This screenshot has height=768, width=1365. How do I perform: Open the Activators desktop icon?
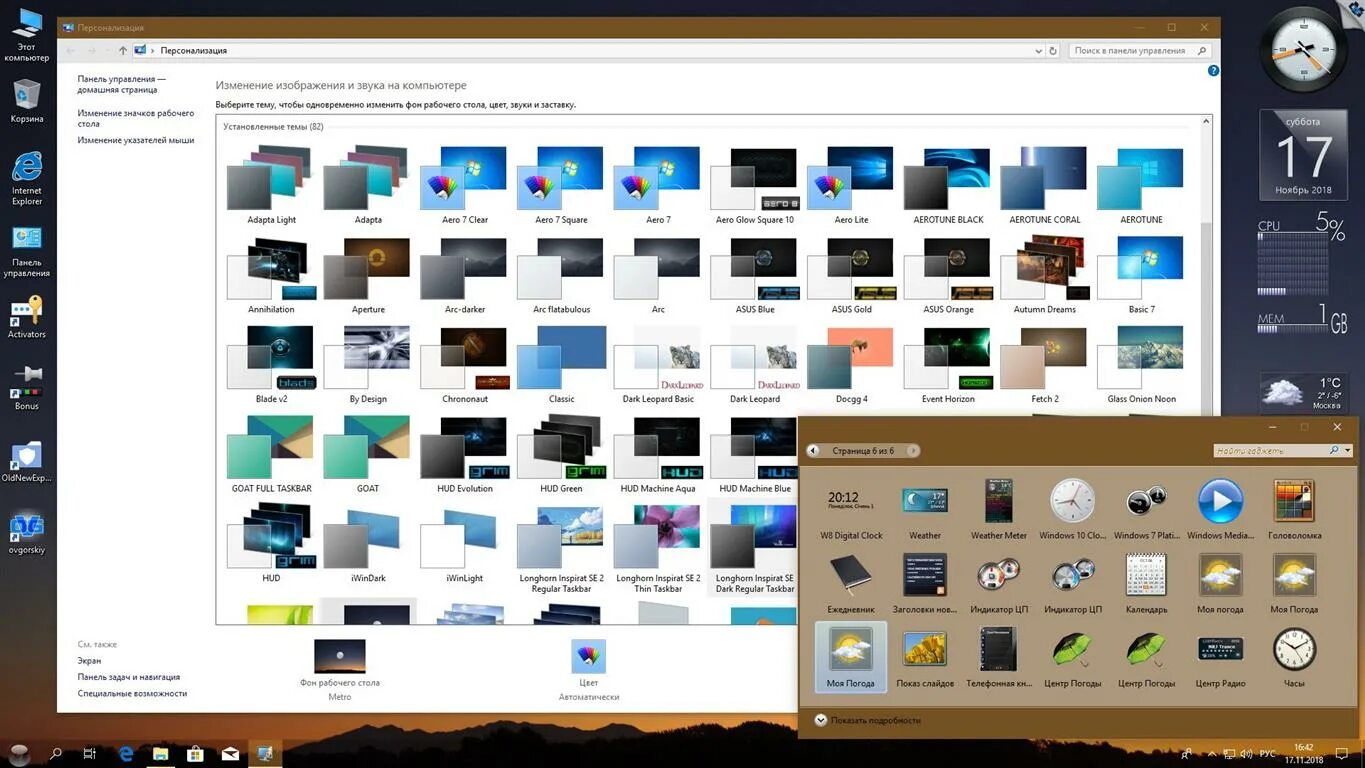[27, 317]
